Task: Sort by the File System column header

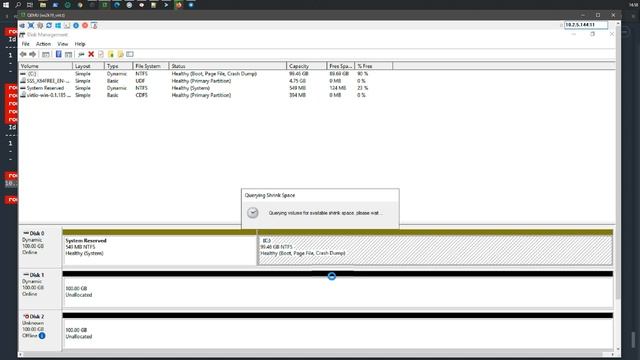Action: 151,66
